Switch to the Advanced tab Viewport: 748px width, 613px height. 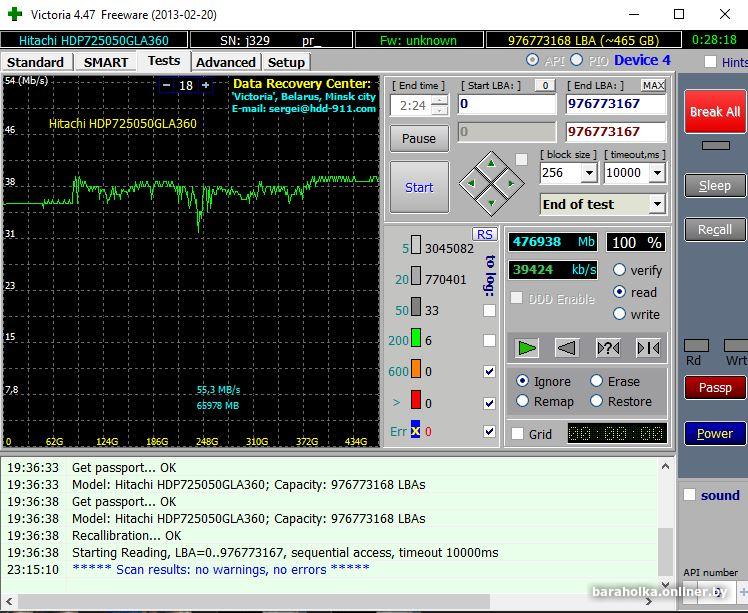click(226, 62)
